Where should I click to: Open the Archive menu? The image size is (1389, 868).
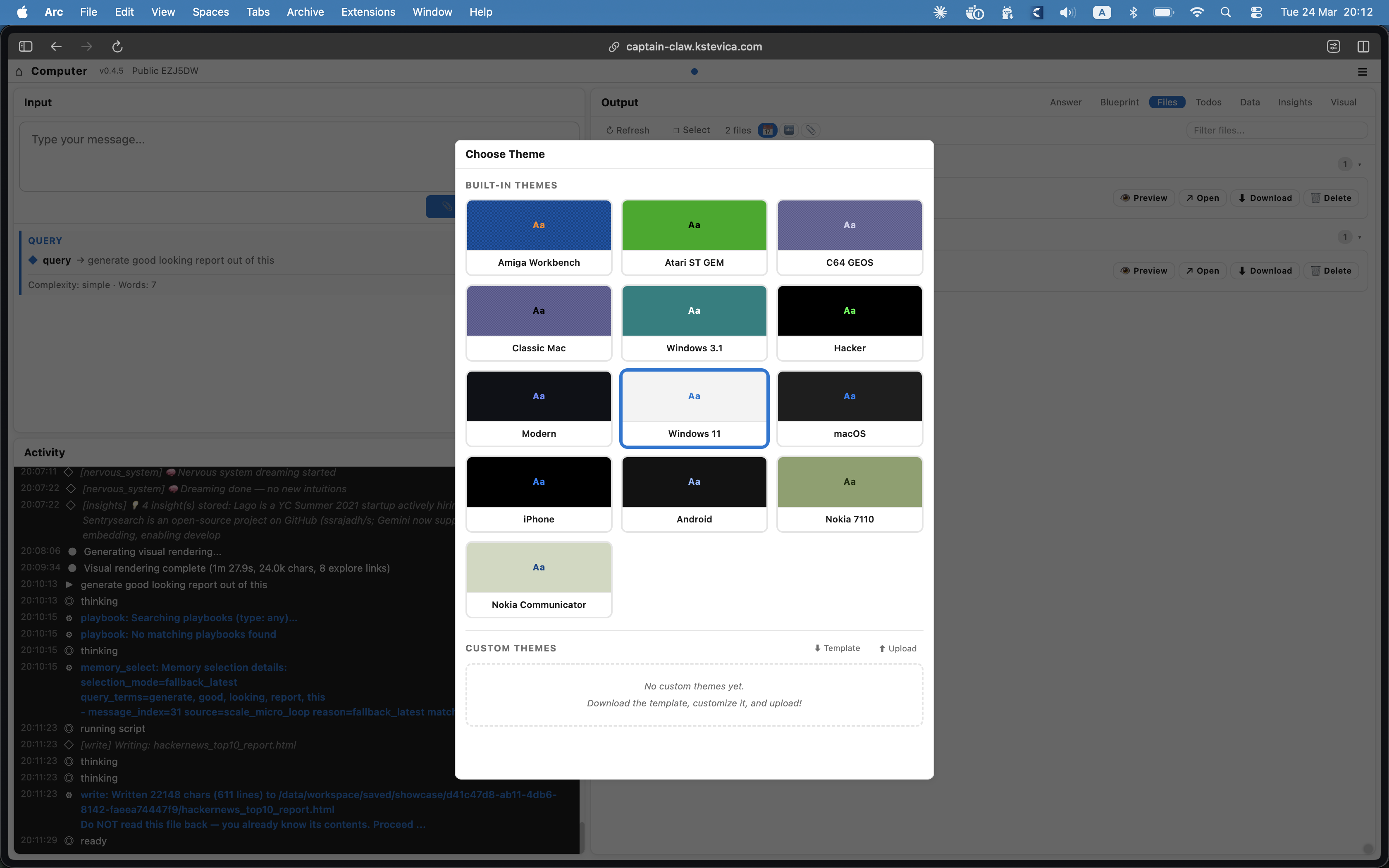point(305,12)
